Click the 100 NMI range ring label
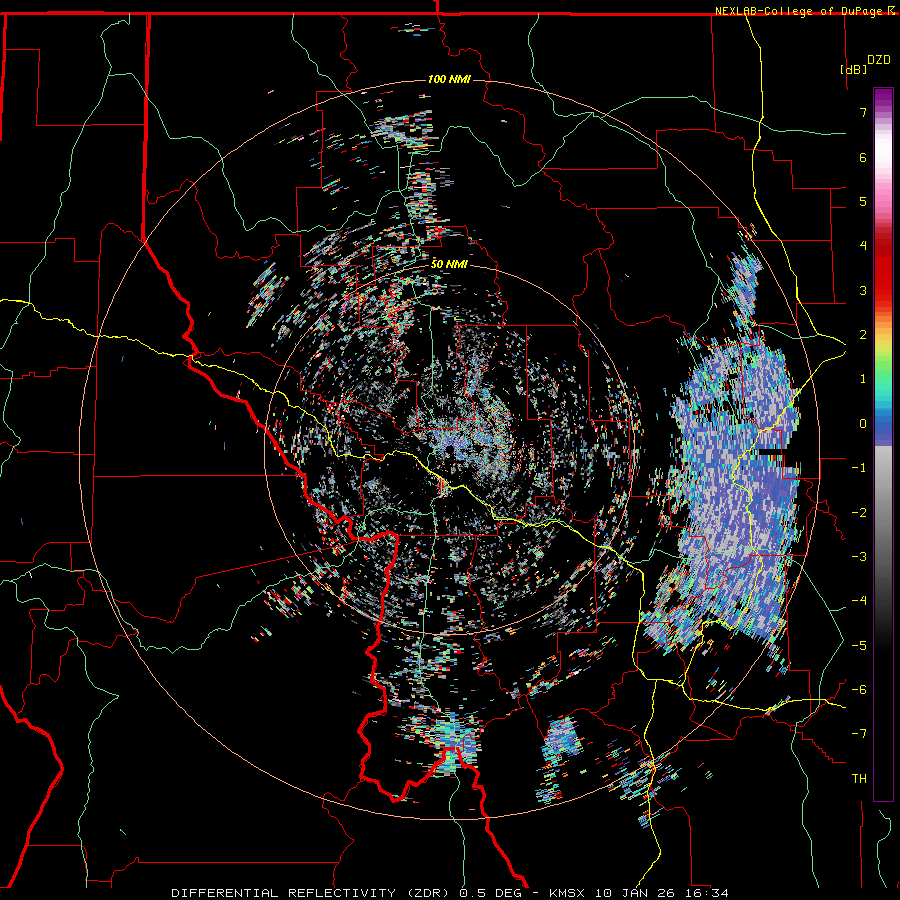 pos(449,79)
